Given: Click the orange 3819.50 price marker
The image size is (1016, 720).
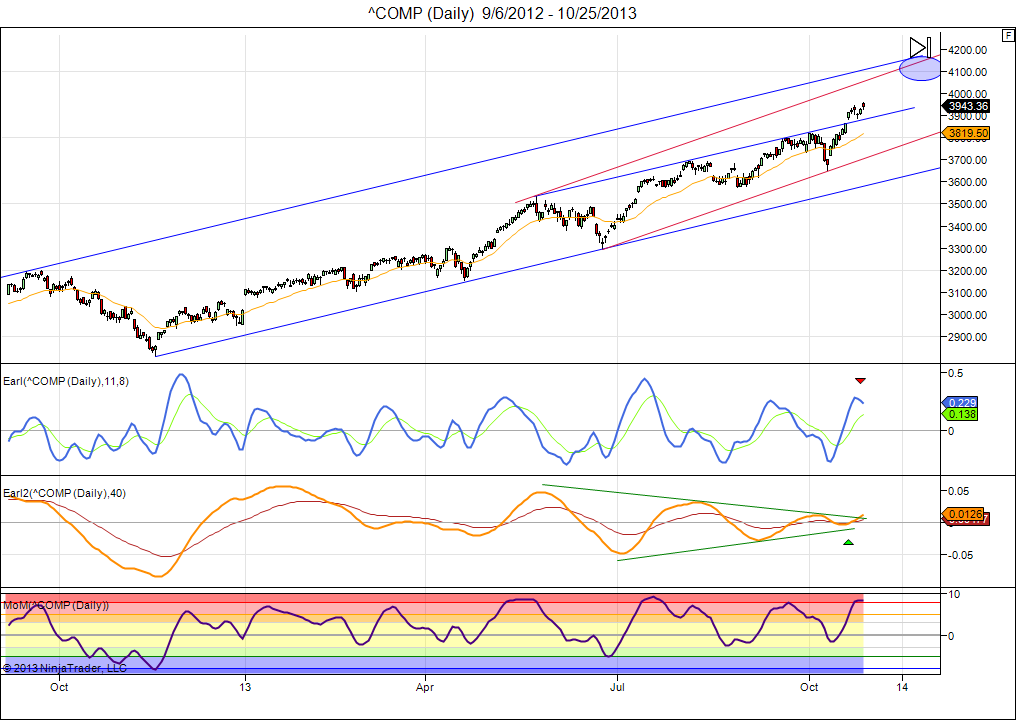Looking at the screenshot, I should [x=967, y=132].
